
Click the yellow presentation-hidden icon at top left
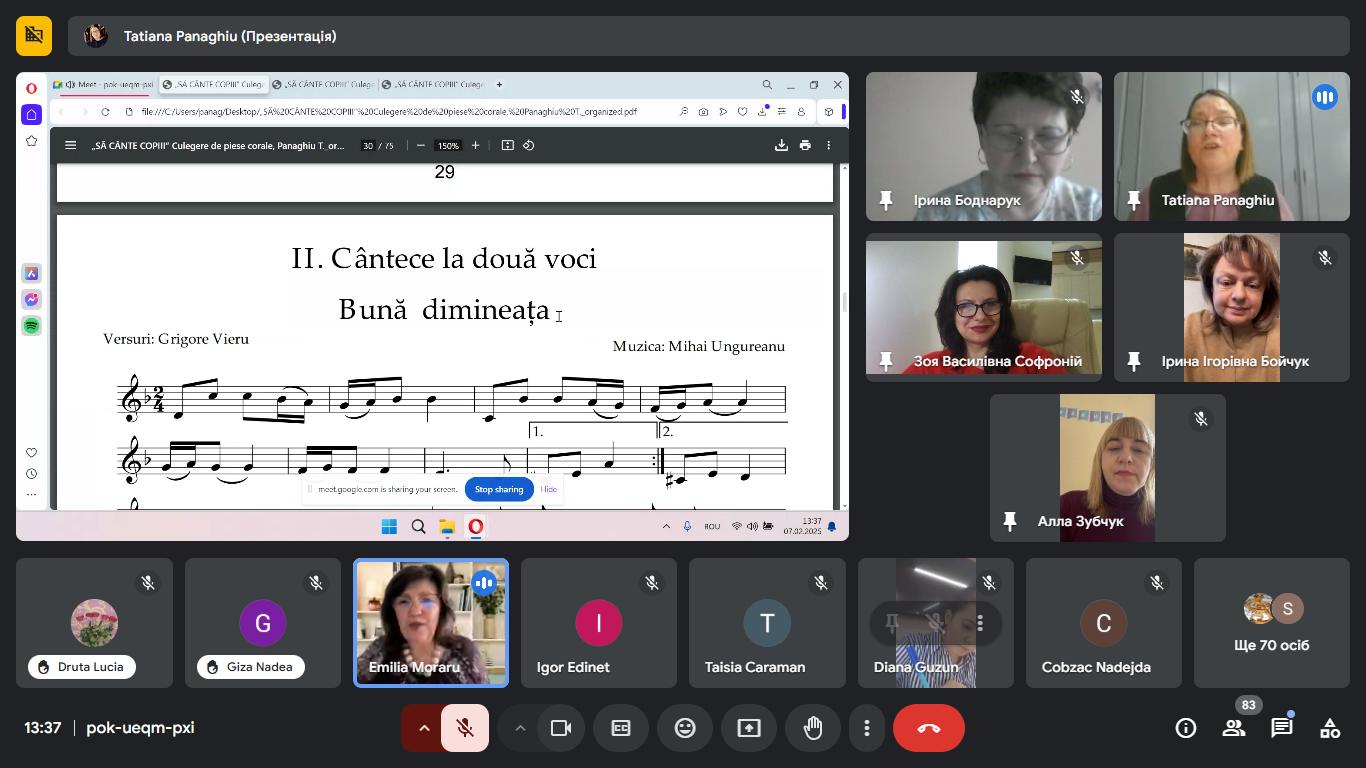[x=34, y=36]
